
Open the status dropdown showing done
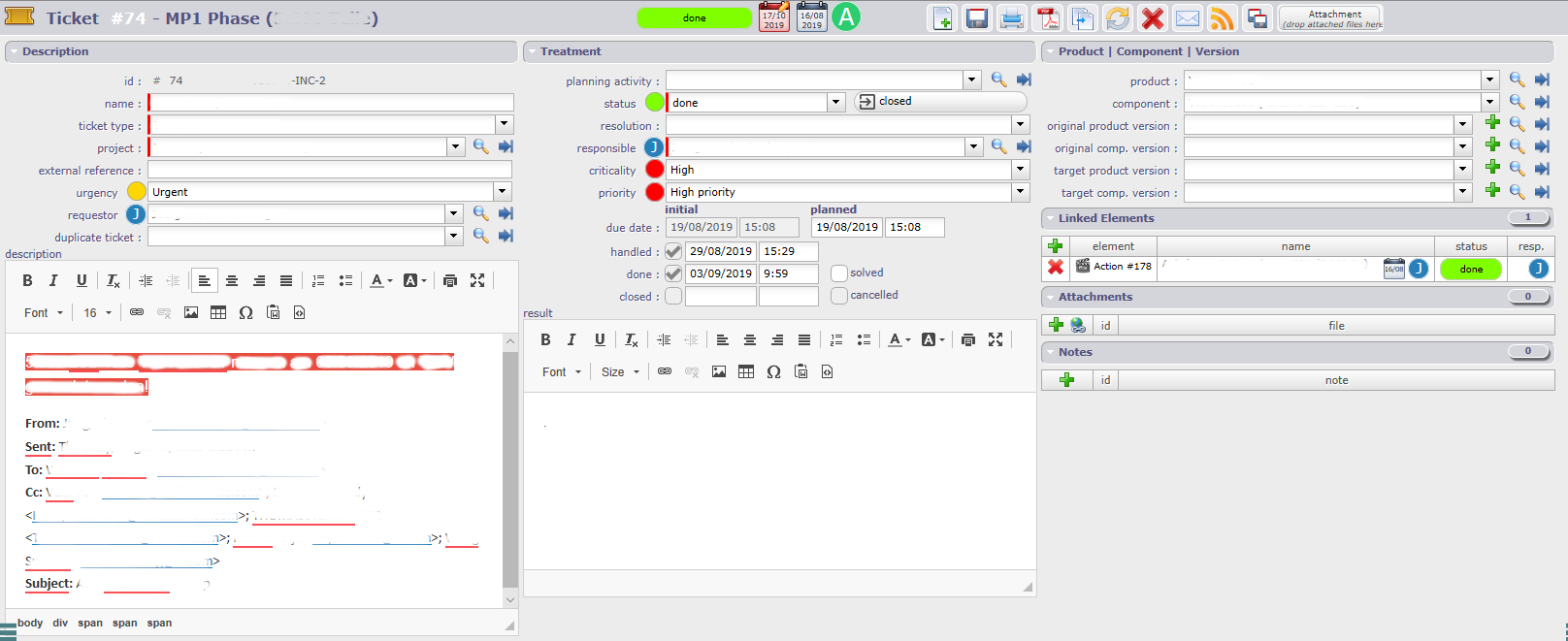(835, 102)
